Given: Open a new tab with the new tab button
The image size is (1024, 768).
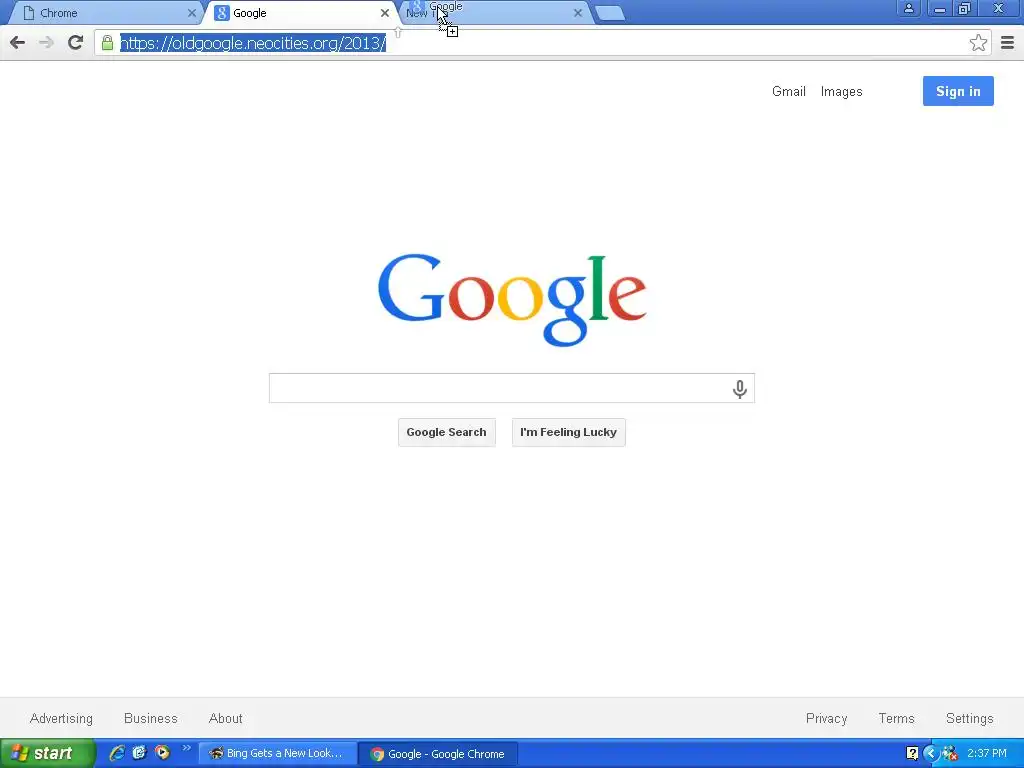Looking at the screenshot, I should click(611, 13).
